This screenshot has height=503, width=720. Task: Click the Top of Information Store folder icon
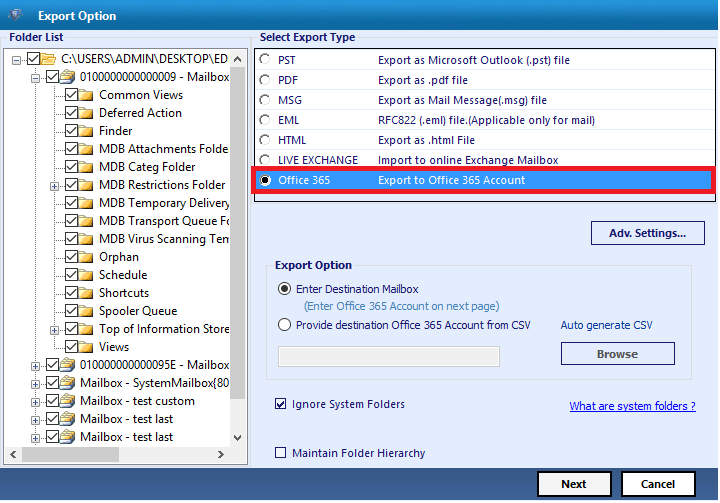[85, 329]
